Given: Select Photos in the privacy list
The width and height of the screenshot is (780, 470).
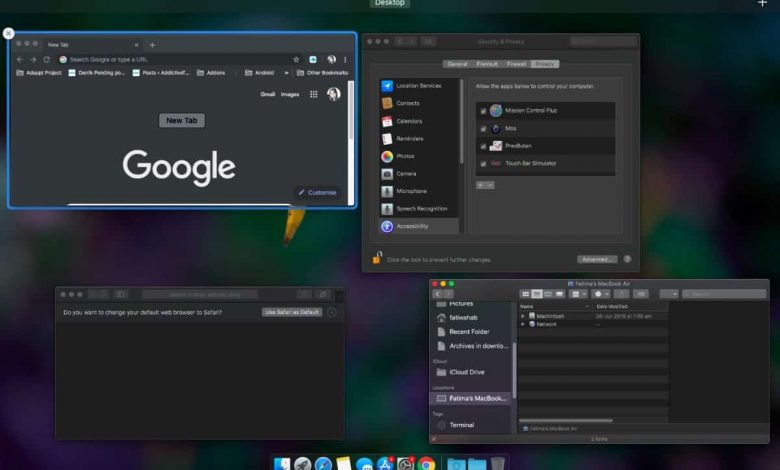Looking at the screenshot, I should click(419, 156).
